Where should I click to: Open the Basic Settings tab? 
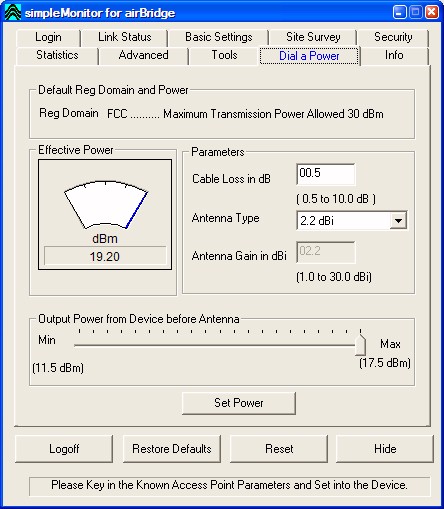219,37
